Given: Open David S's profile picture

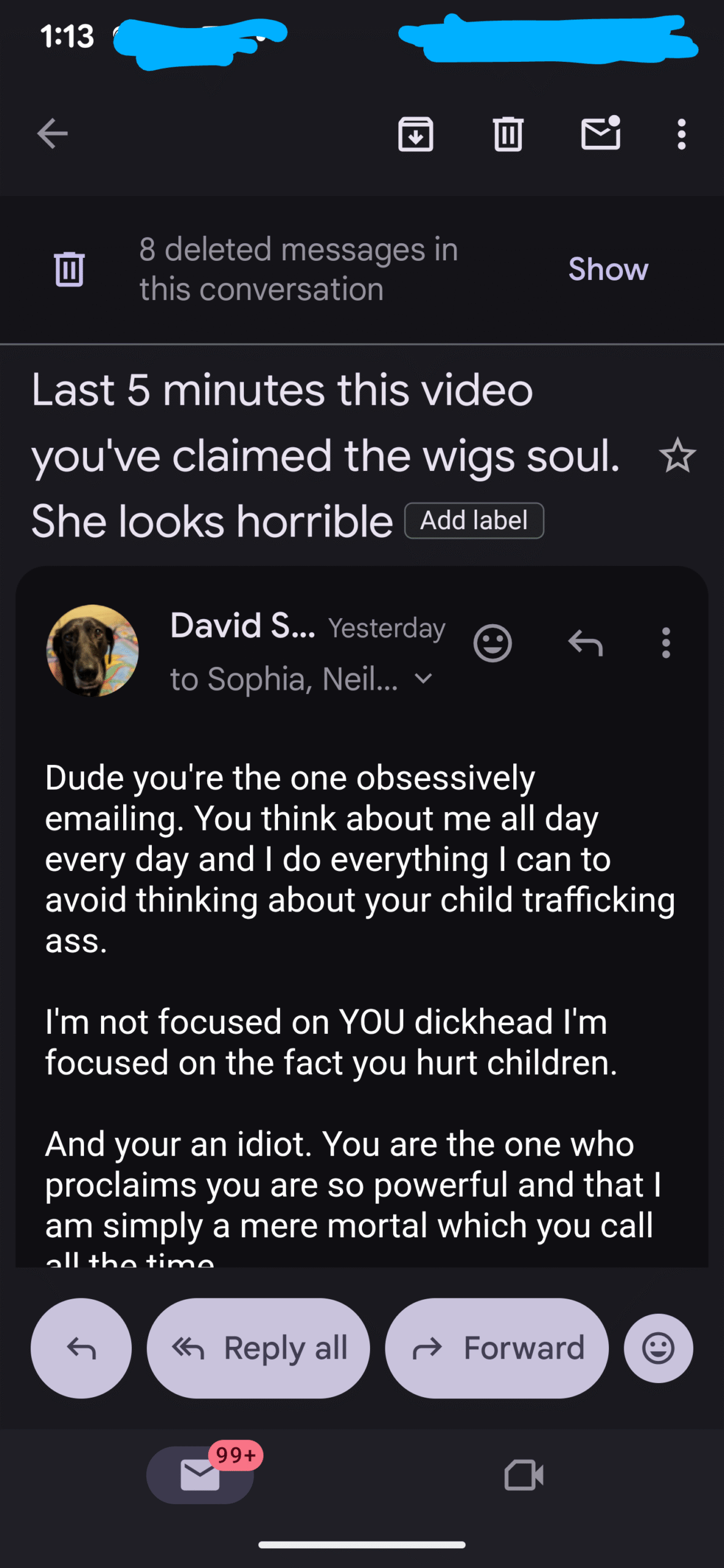Looking at the screenshot, I should click(x=92, y=650).
